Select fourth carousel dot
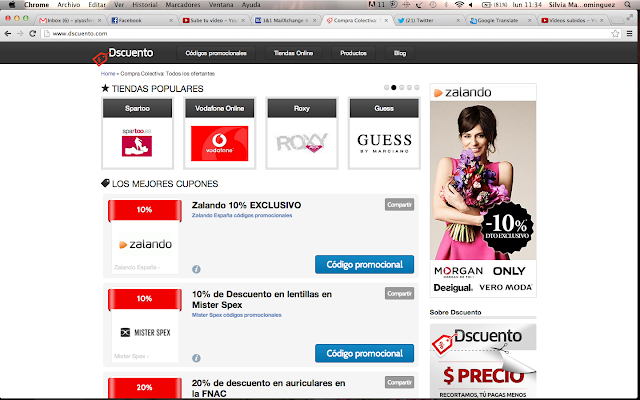The height and width of the screenshot is (400, 640). click(x=409, y=87)
